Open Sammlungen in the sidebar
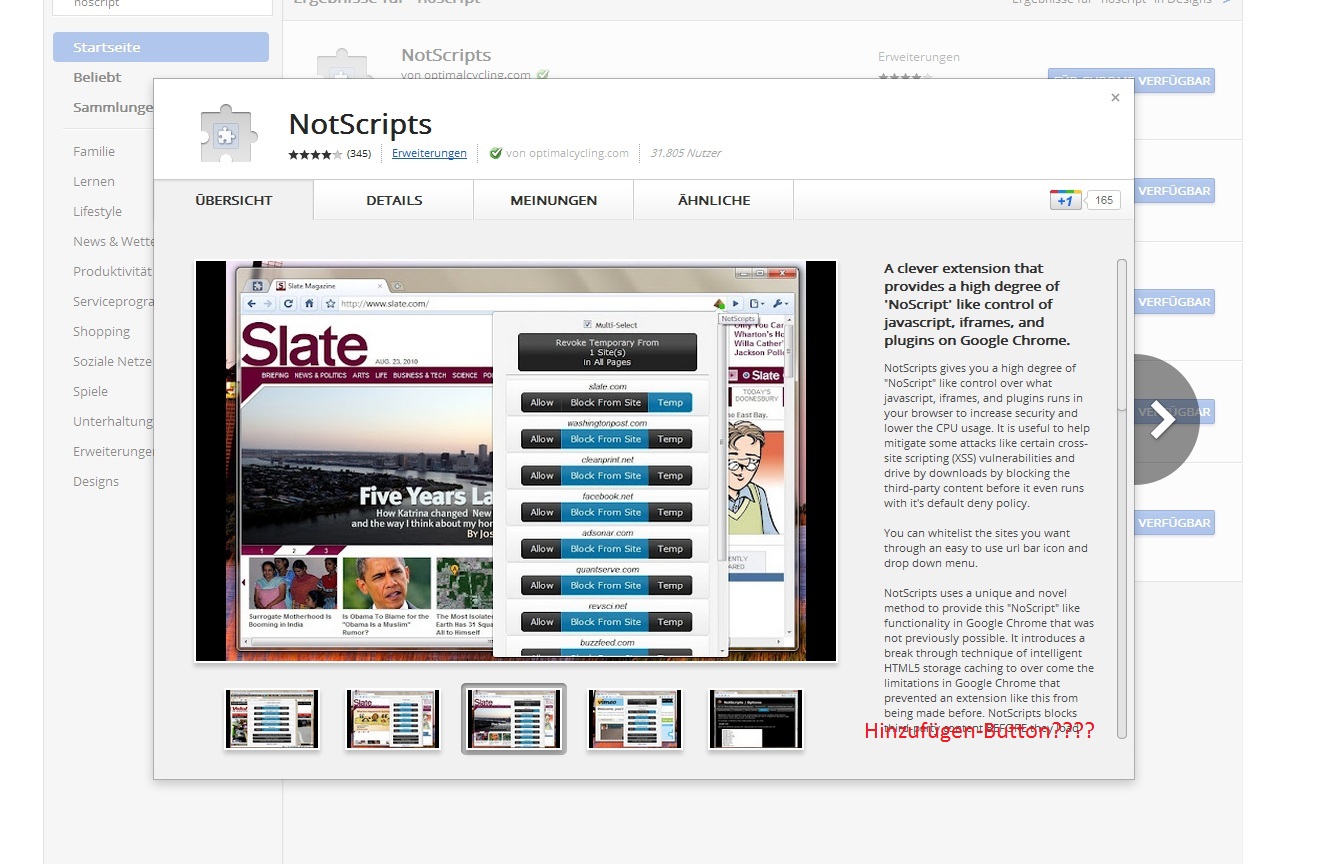Screen dimensions: 1319x864 (113, 107)
